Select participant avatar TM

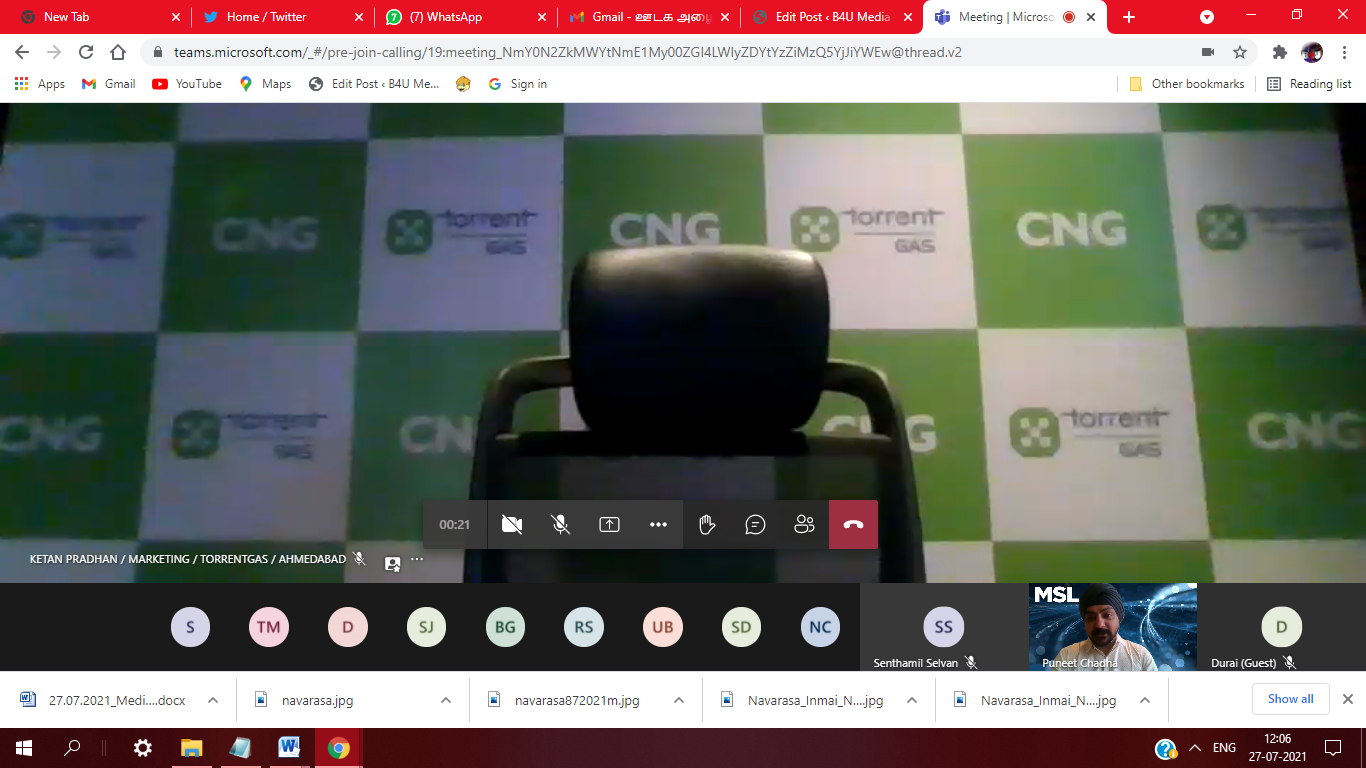(x=268, y=627)
